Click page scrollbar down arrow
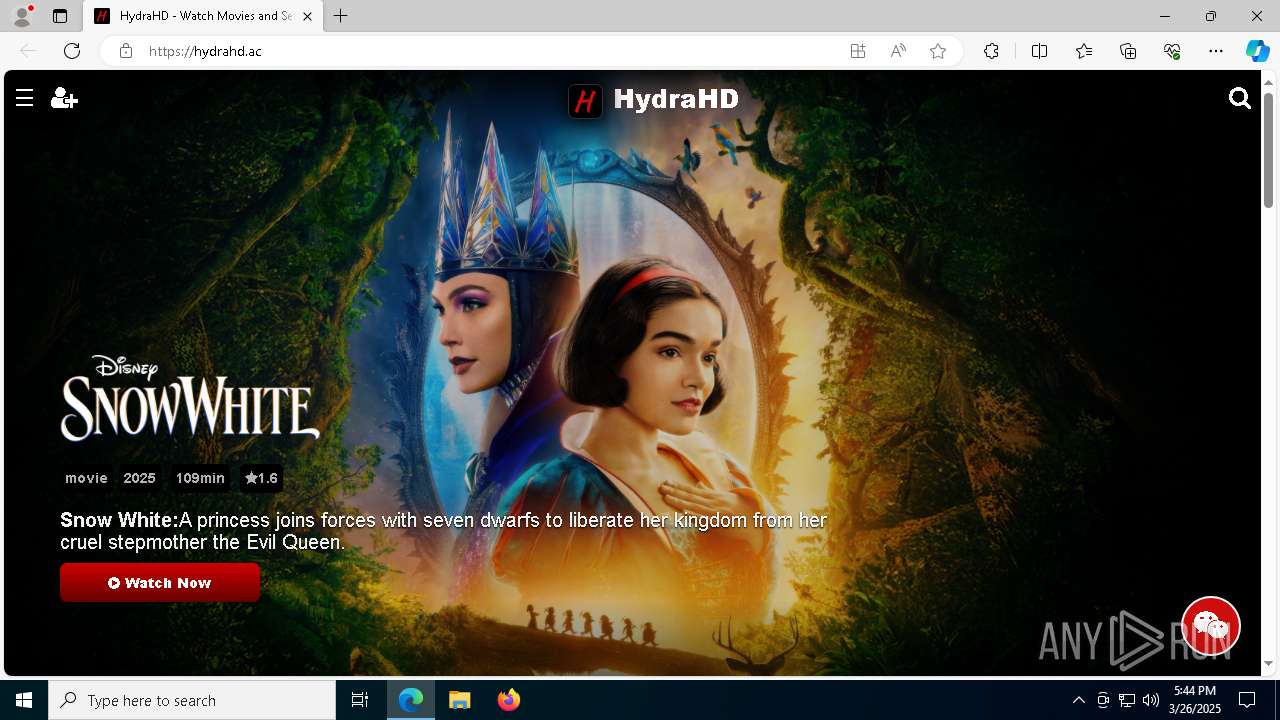Screen dimensions: 1280x720 [1269, 663]
